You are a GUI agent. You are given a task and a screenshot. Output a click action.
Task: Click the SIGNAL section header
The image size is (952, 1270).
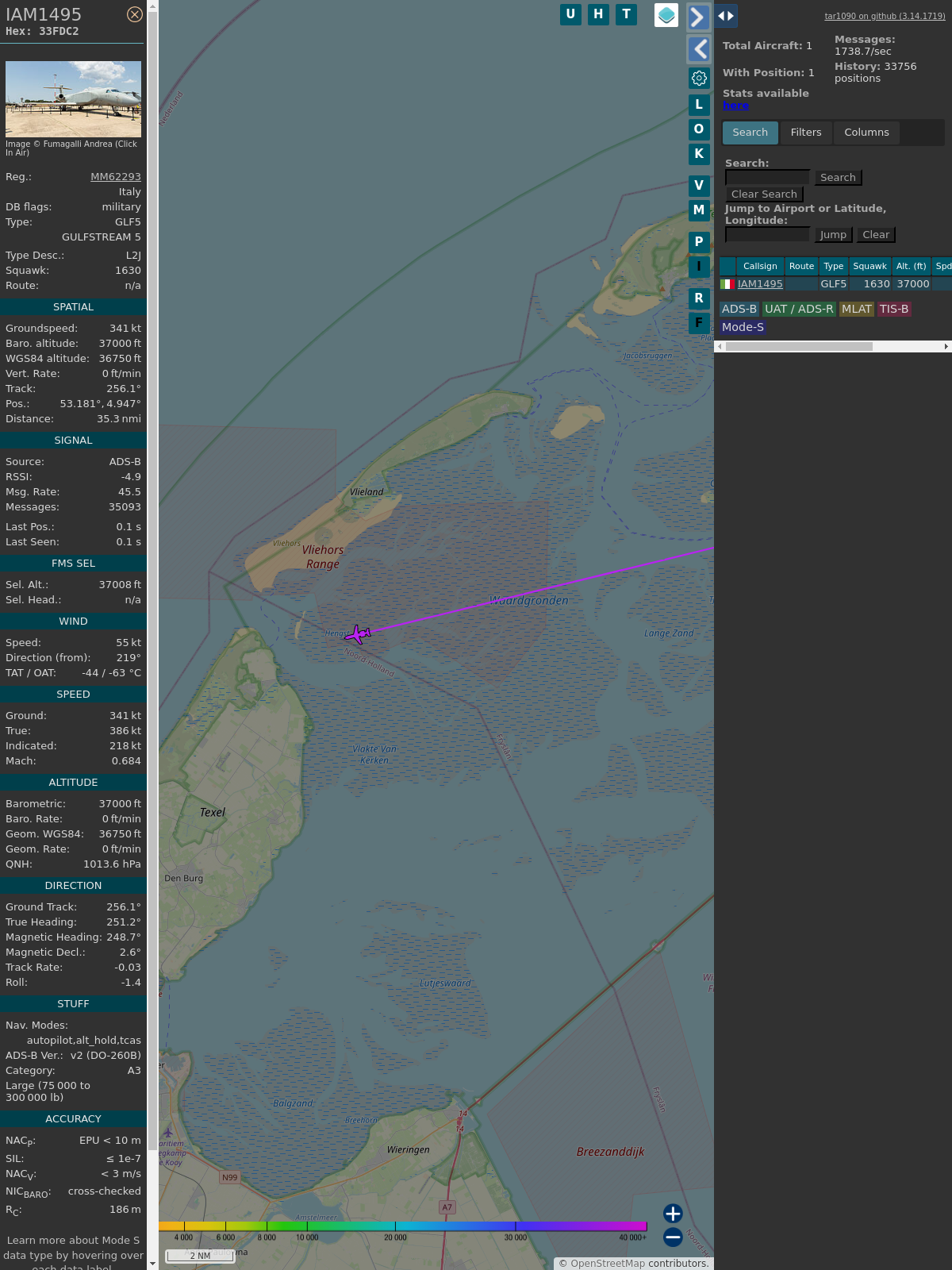click(73, 441)
